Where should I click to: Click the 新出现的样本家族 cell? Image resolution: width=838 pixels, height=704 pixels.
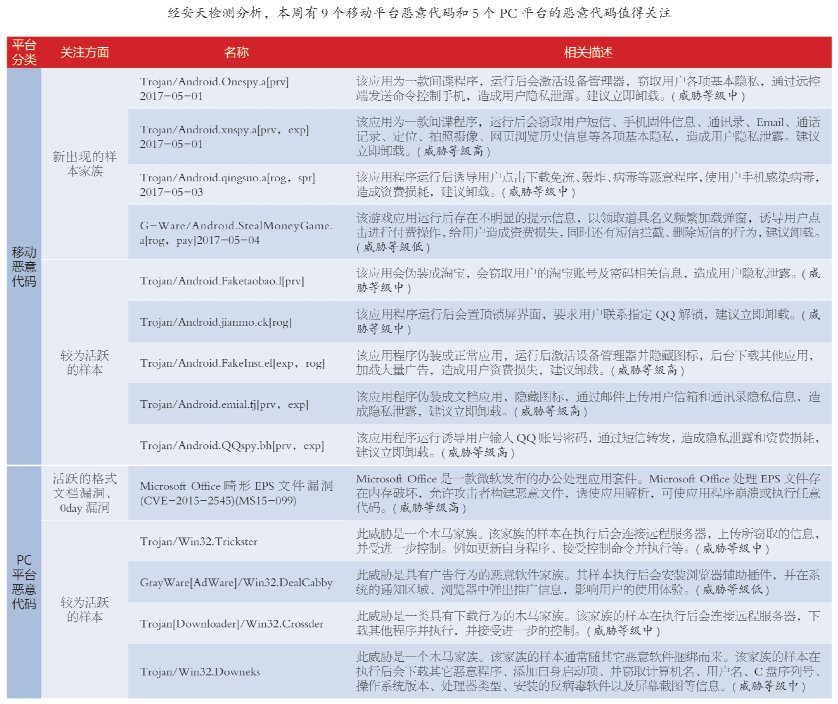[x=84, y=164]
